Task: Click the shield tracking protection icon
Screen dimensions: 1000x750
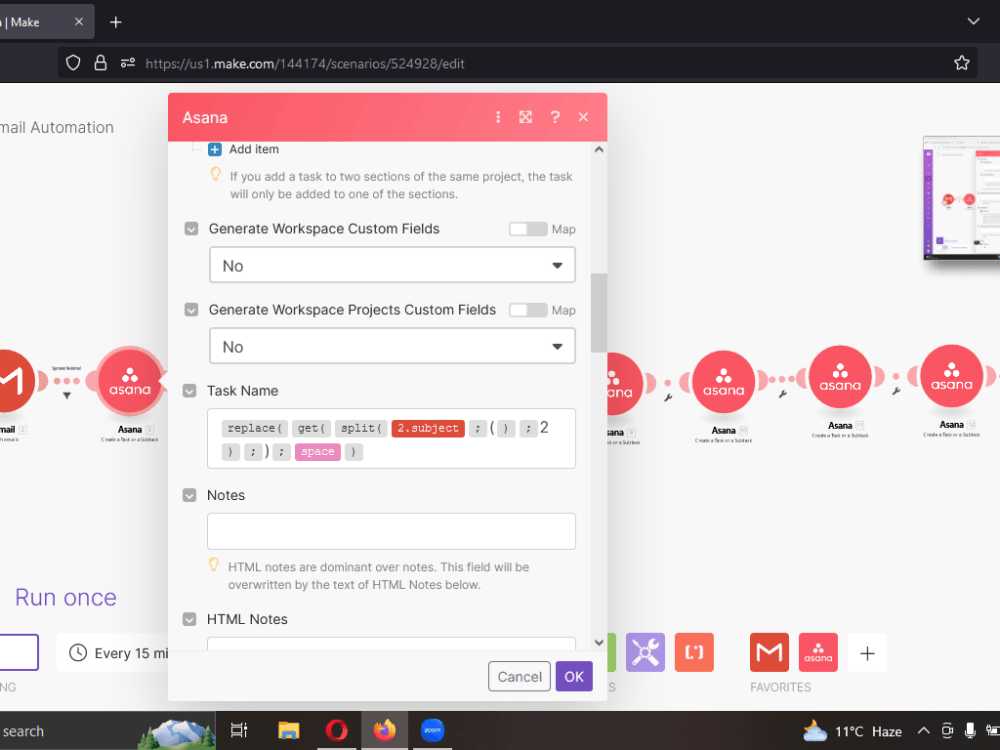Action: coord(73,63)
